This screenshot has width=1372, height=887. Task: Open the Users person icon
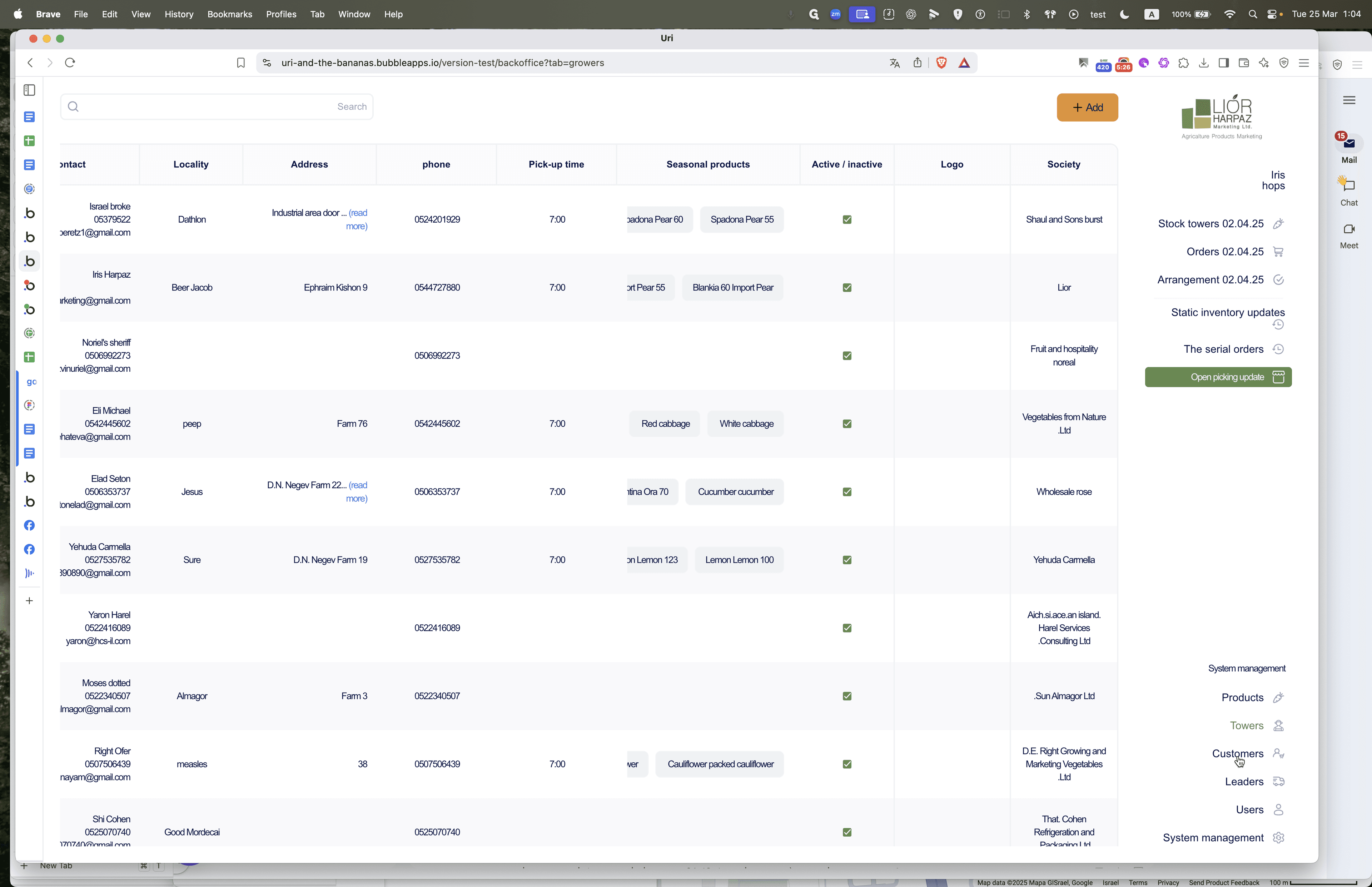pos(1278,810)
